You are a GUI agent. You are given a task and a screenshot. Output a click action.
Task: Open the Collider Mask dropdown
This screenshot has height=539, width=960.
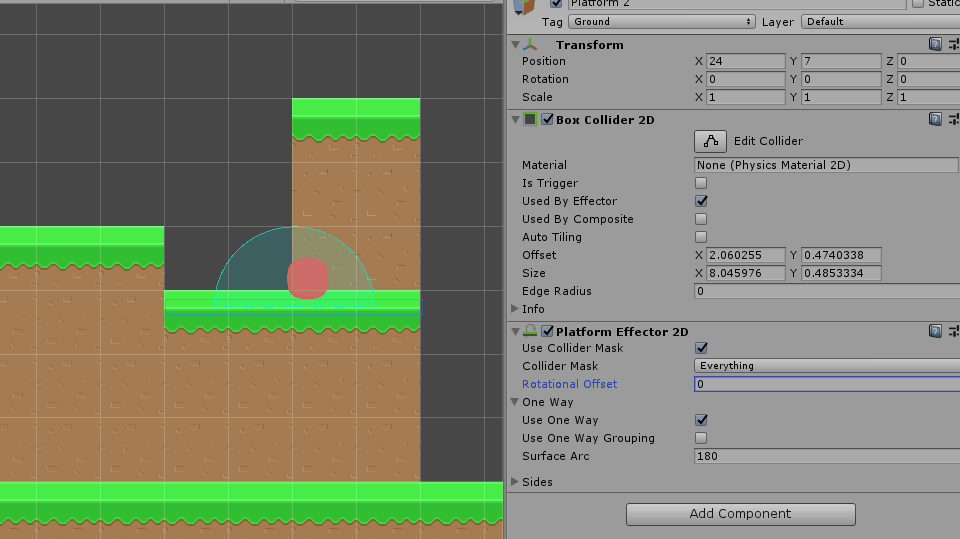pos(826,366)
